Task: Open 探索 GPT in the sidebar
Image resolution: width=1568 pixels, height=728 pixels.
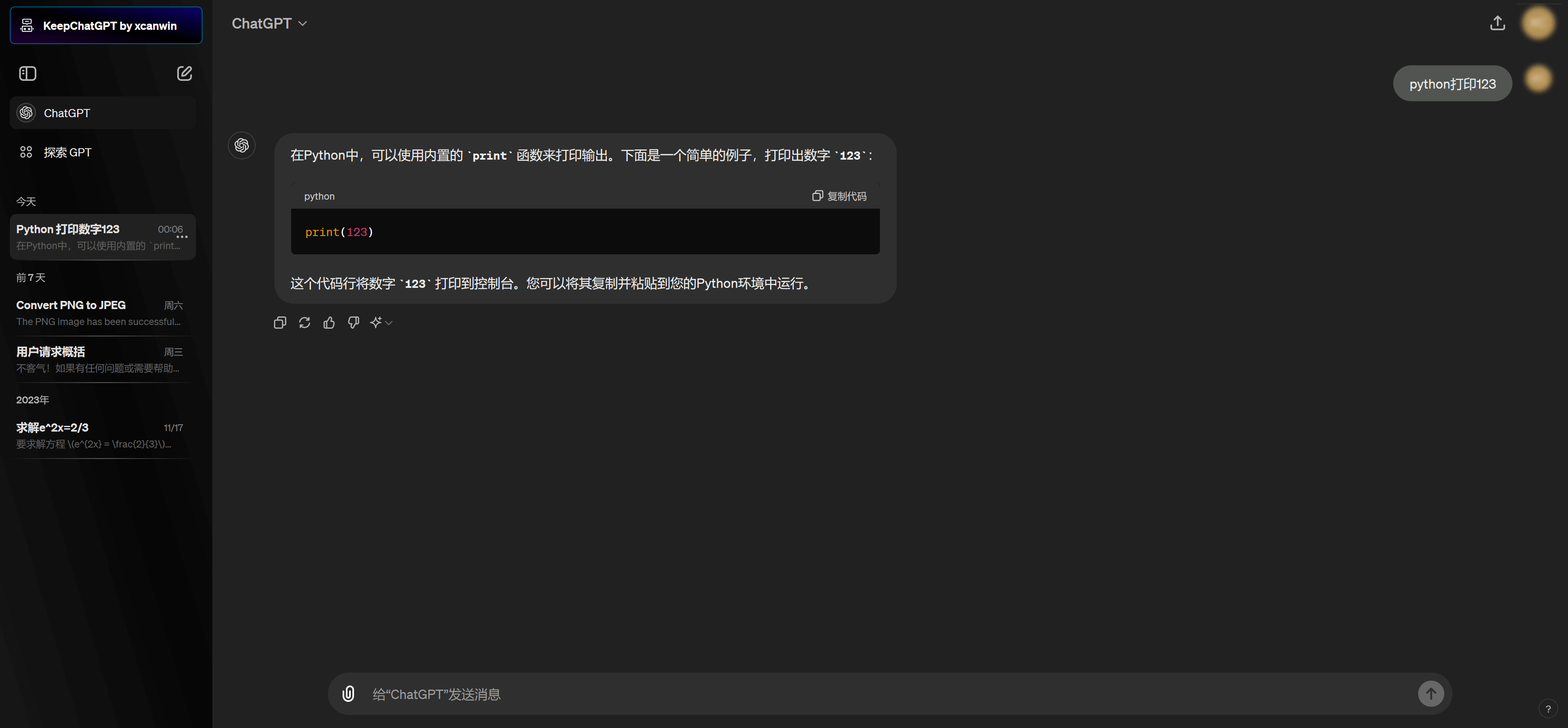Action: point(67,152)
